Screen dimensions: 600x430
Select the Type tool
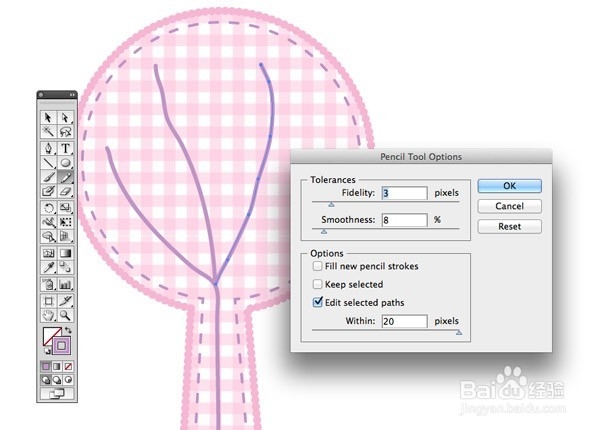tap(65, 148)
